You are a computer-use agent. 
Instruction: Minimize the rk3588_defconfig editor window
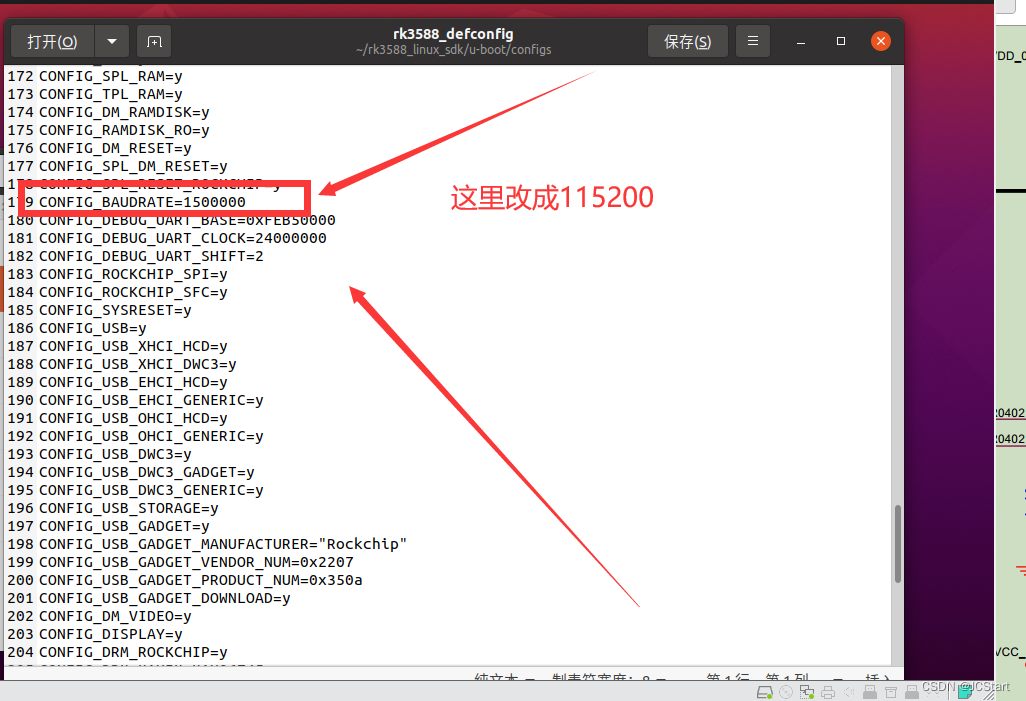801,42
